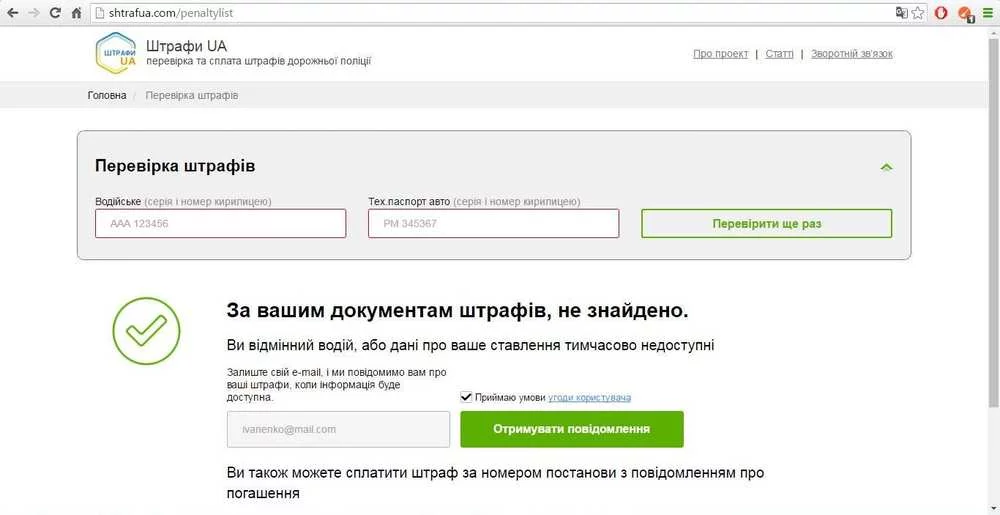
Task: Click the browser forward arrow
Action: 34,13
